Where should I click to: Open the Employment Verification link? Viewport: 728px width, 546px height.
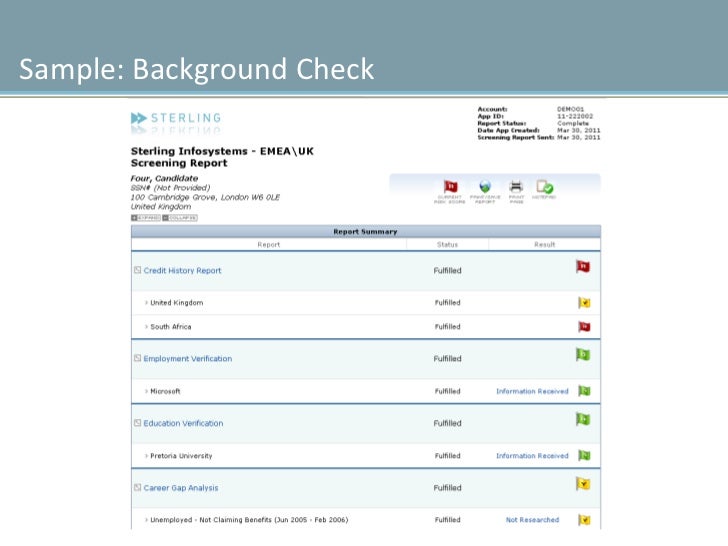point(188,358)
